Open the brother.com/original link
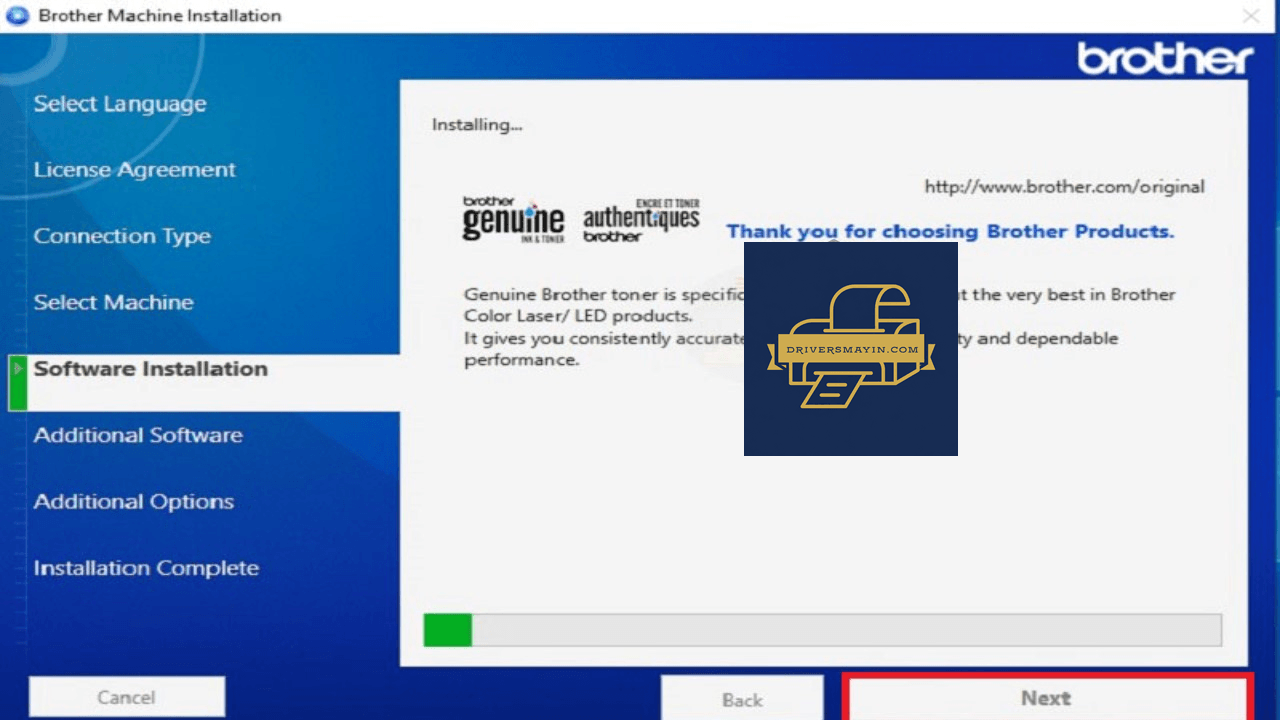The height and width of the screenshot is (720, 1280). 1064,187
